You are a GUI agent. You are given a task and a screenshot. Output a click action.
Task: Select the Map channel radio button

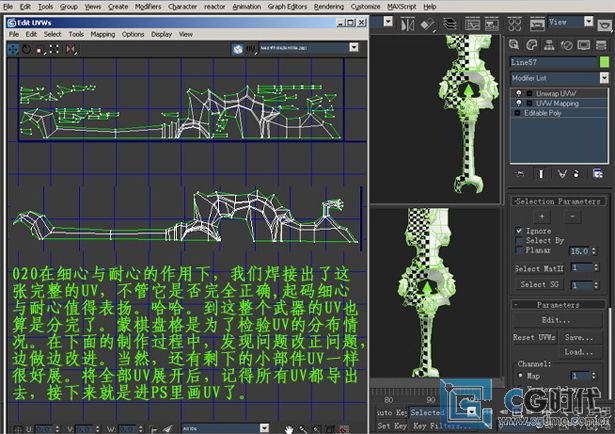pyautogui.click(x=520, y=375)
